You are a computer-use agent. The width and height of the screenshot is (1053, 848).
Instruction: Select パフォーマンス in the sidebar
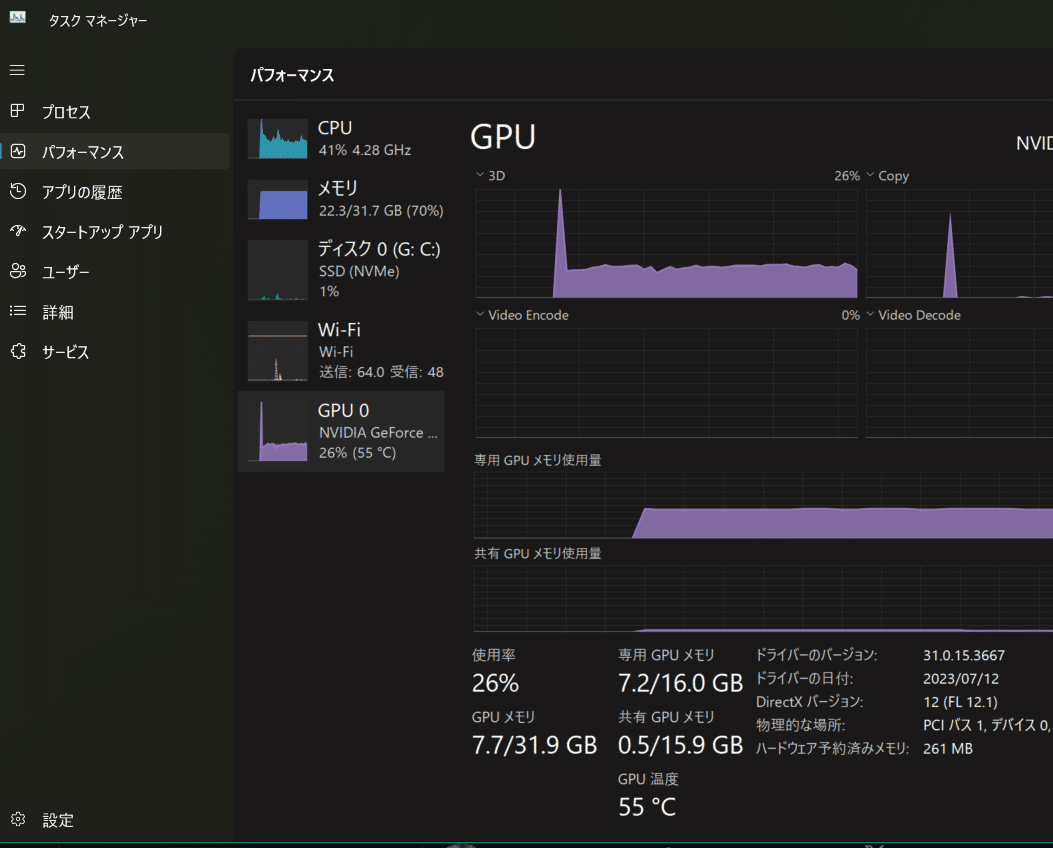(x=115, y=152)
